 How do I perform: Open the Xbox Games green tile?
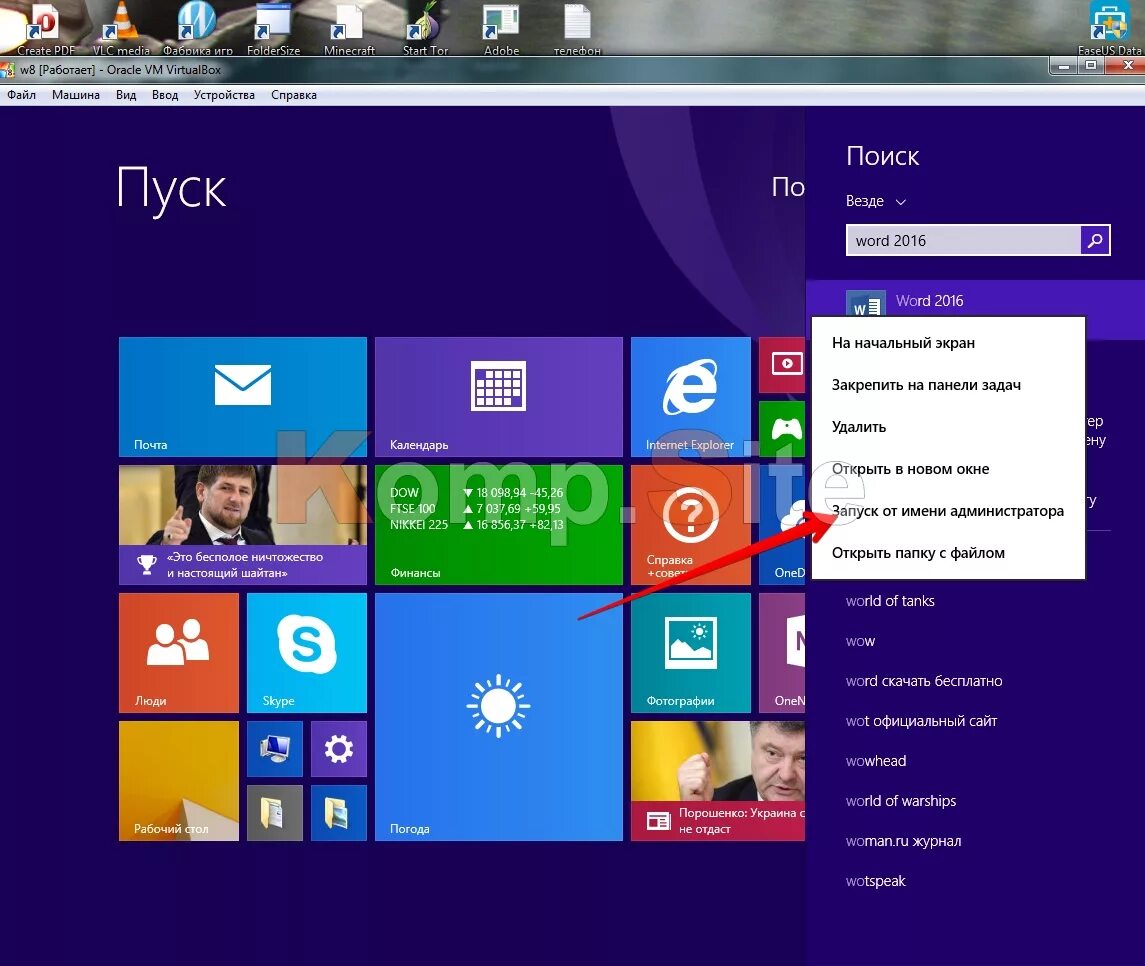(x=782, y=429)
